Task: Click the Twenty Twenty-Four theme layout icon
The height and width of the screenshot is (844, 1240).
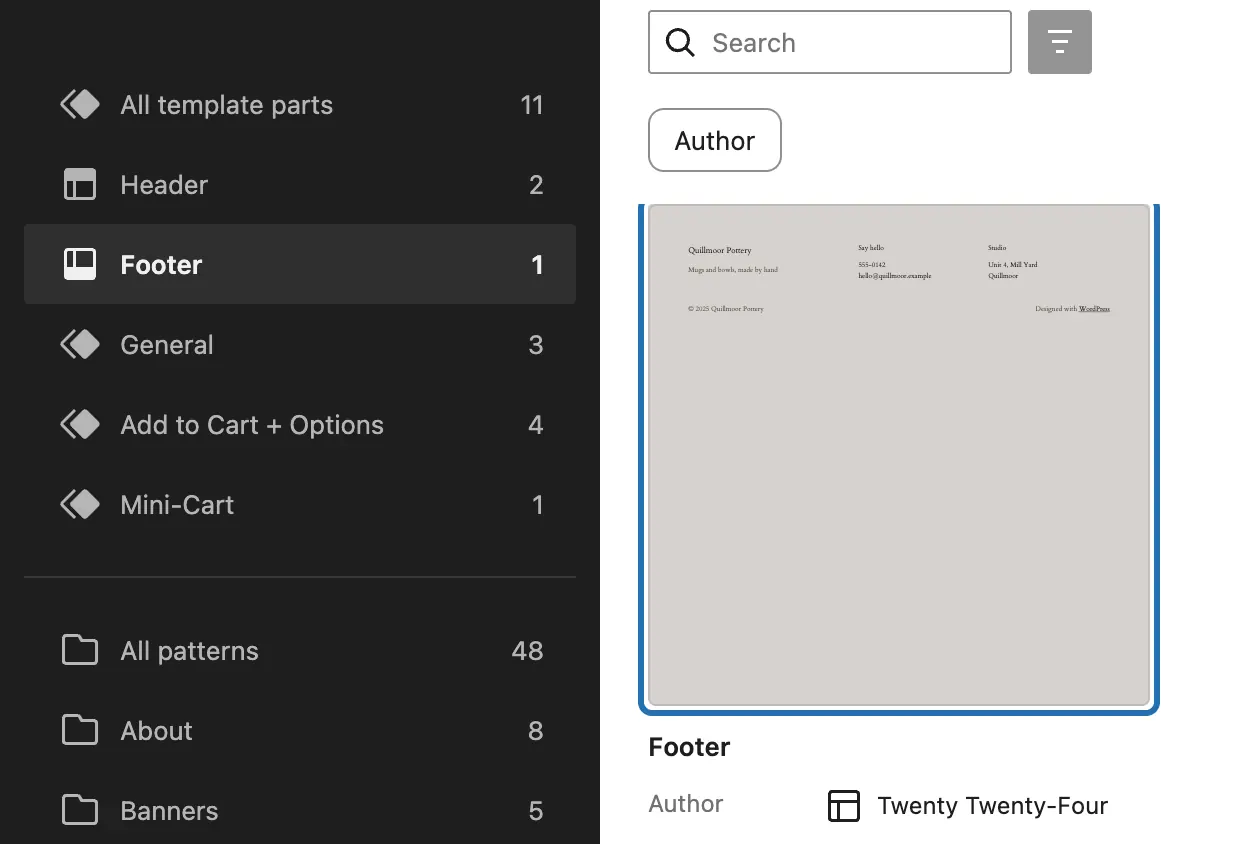Action: 844,806
